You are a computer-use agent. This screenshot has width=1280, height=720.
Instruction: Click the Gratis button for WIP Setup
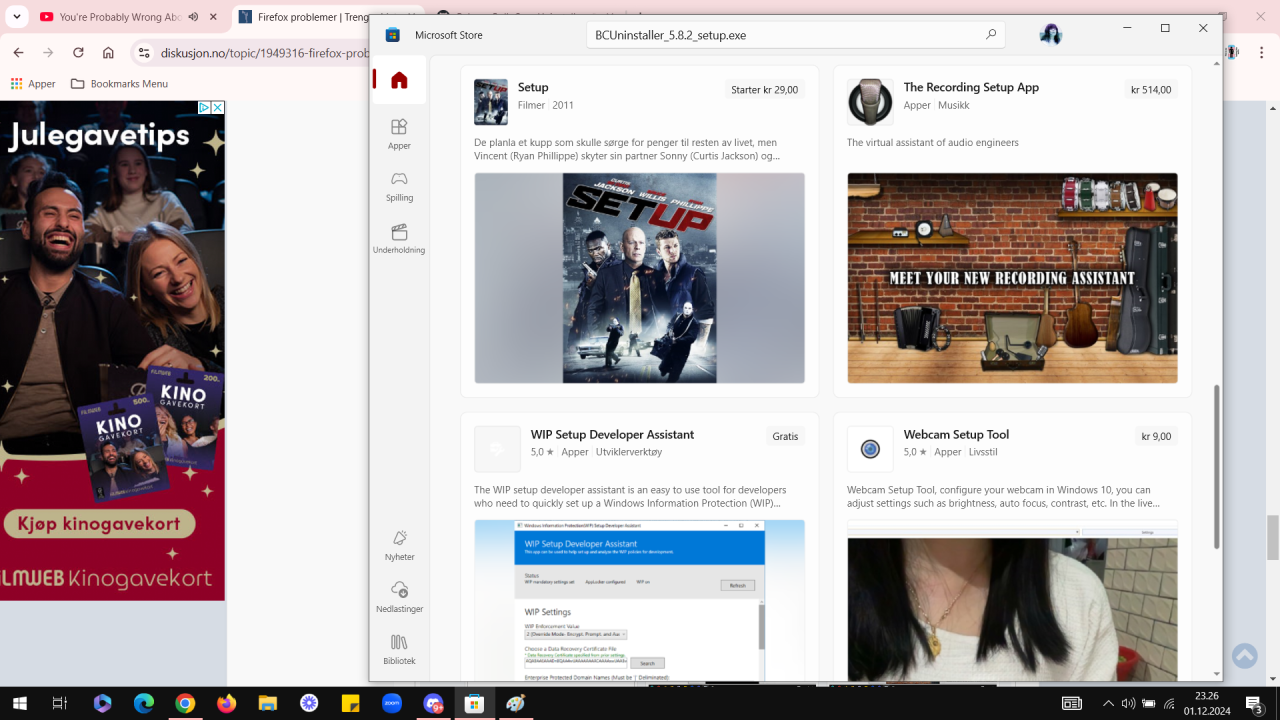(x=785, y=436)
